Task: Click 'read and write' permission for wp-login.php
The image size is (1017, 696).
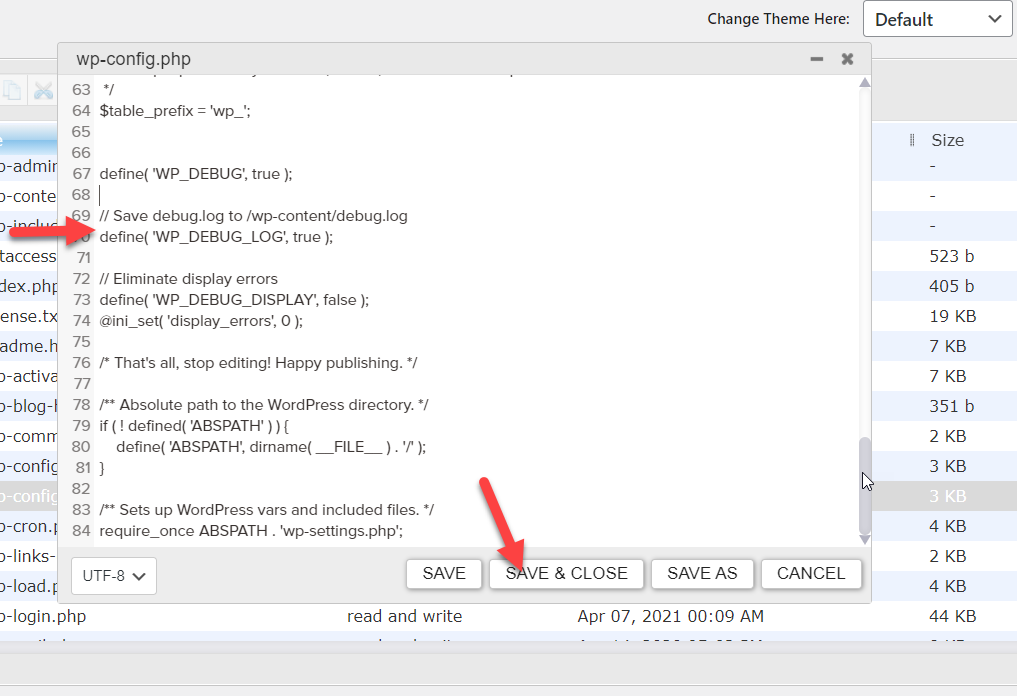Action: [405, 616]
